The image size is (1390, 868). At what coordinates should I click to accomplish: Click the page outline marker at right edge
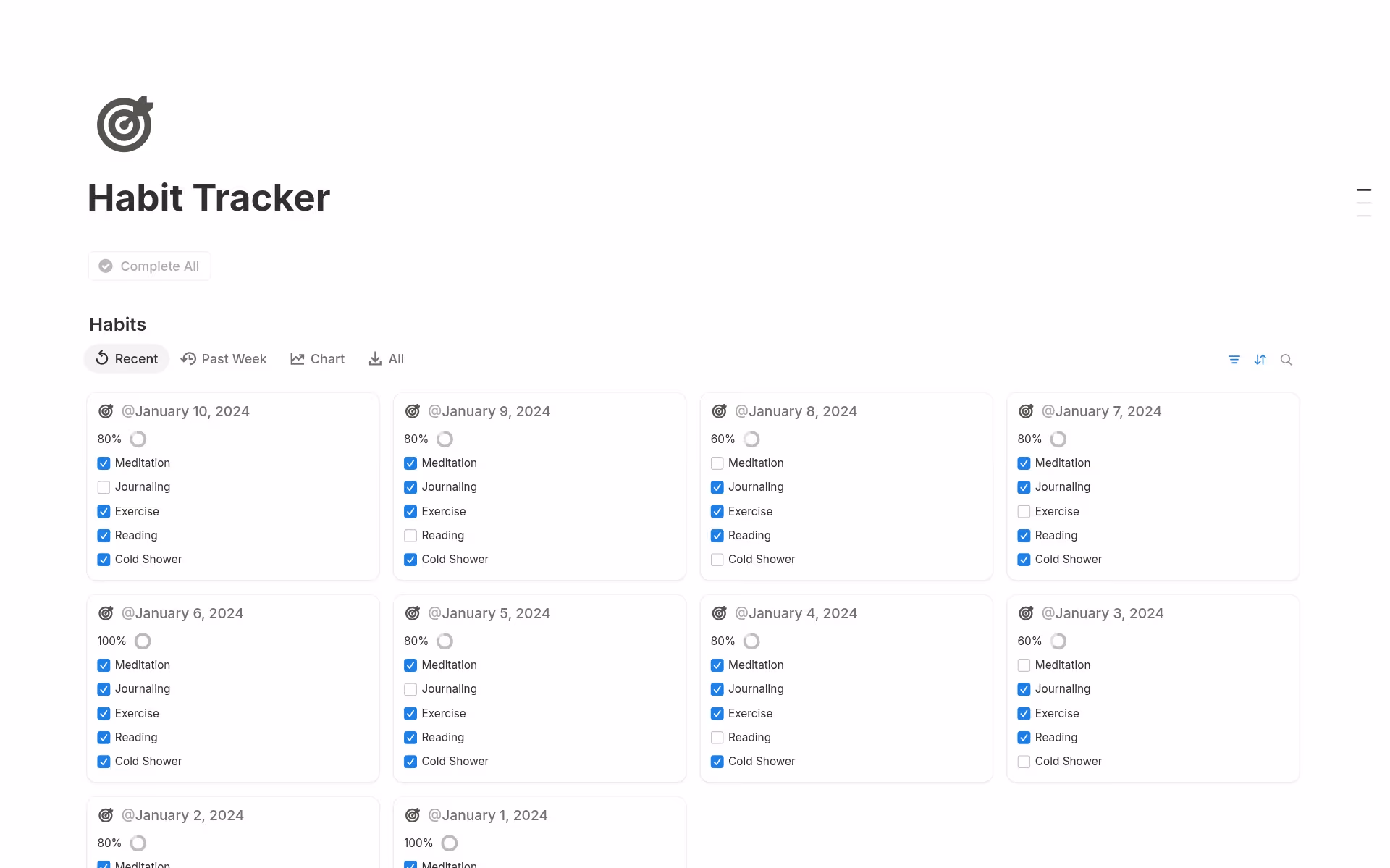tap(1364, 190)
